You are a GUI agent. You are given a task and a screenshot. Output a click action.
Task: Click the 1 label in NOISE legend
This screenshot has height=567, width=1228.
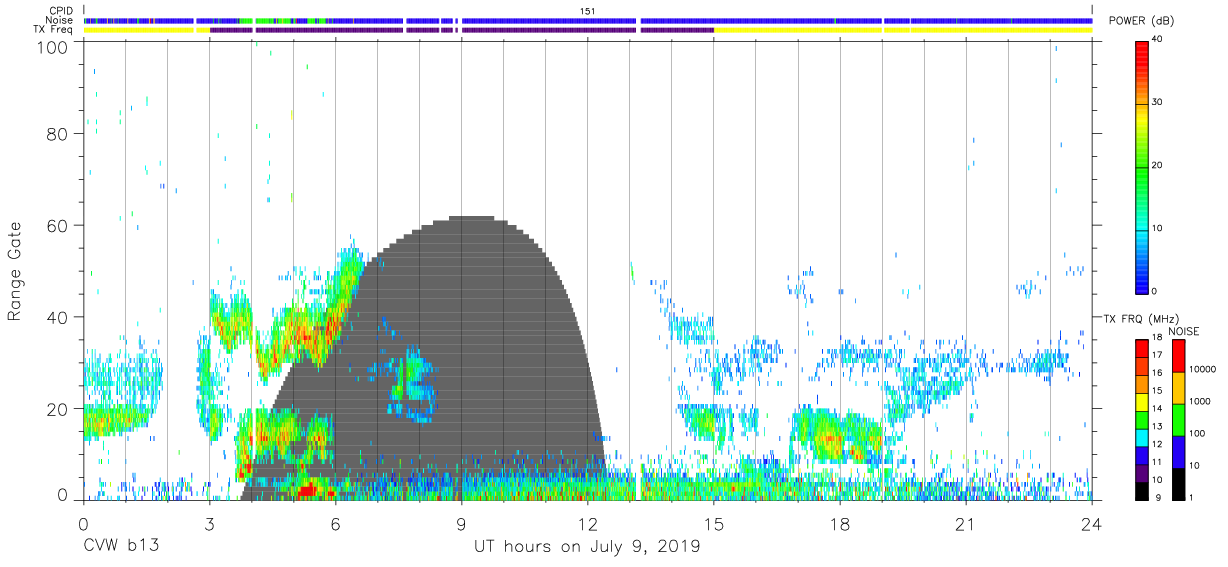1192,497
